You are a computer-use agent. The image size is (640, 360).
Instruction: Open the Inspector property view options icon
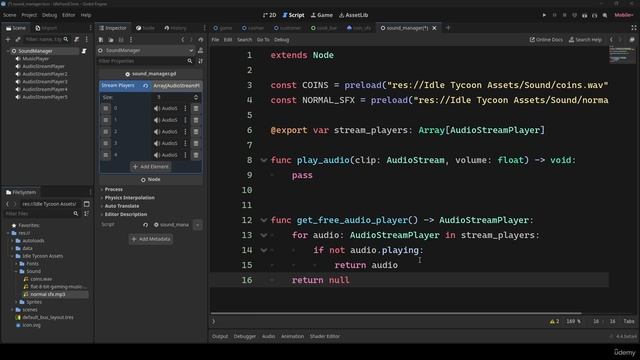tap(200, 61)
